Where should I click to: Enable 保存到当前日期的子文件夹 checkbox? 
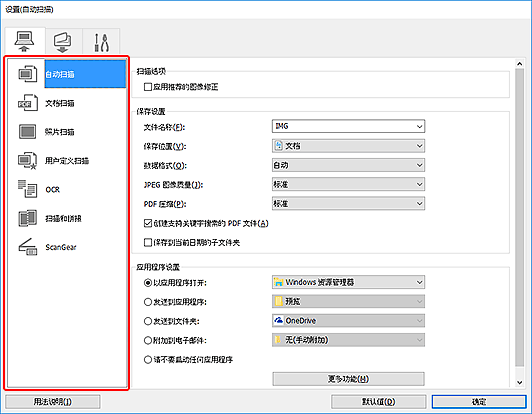coord(148,243)
